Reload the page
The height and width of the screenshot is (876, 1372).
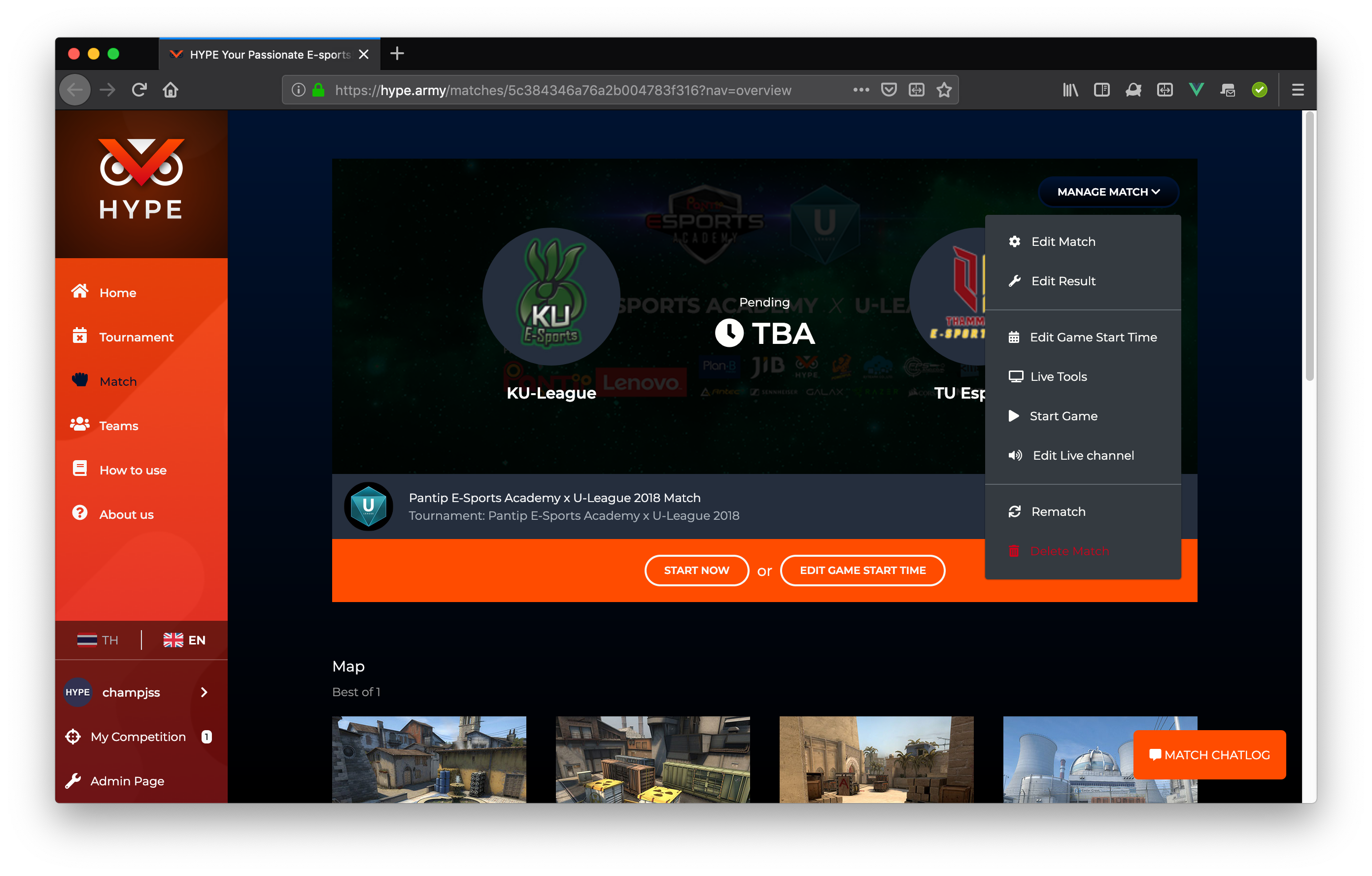(139, 90)
